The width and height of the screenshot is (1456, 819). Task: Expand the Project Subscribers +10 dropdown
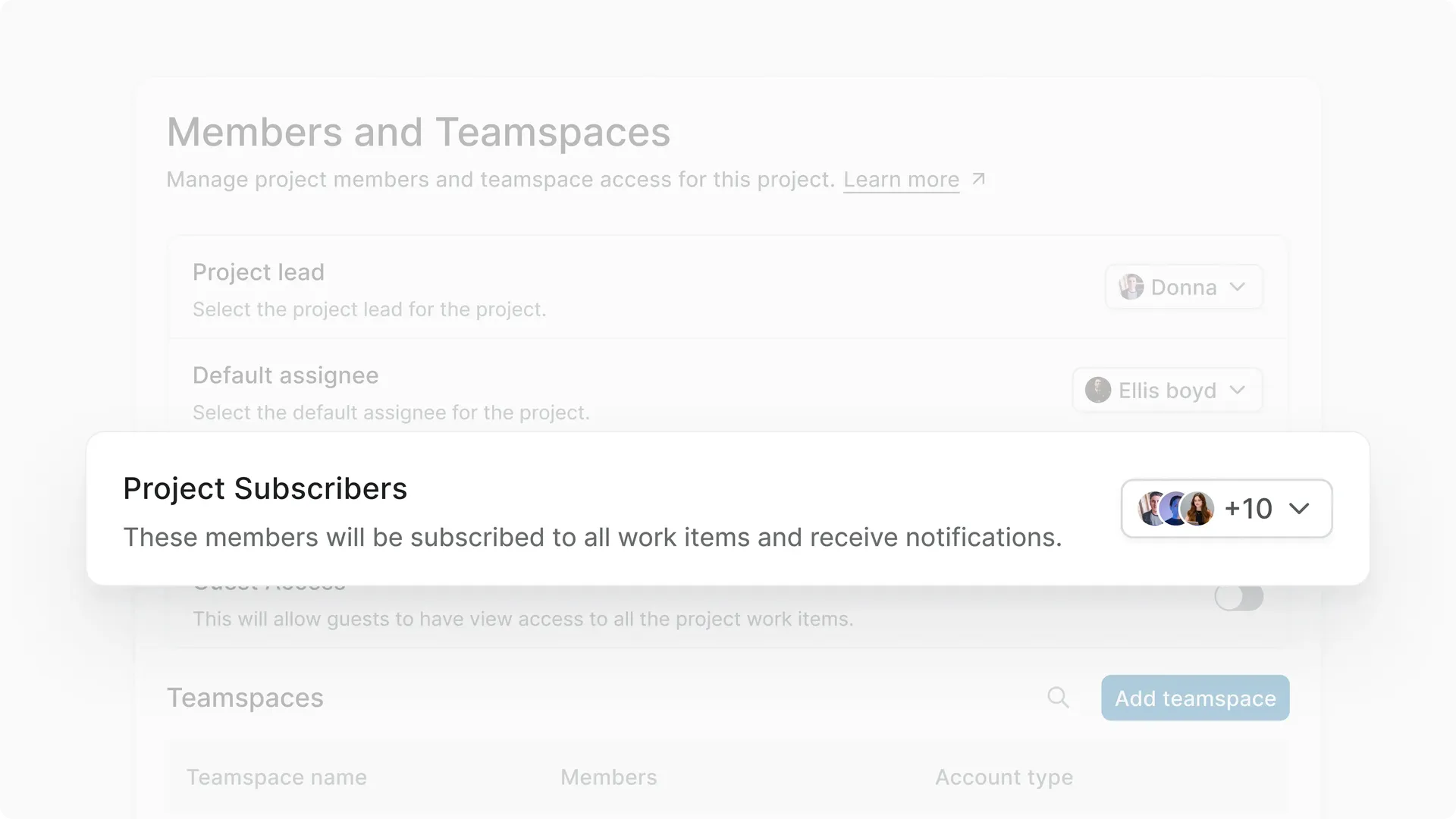pyautogui.click(x=1226, y=508)
